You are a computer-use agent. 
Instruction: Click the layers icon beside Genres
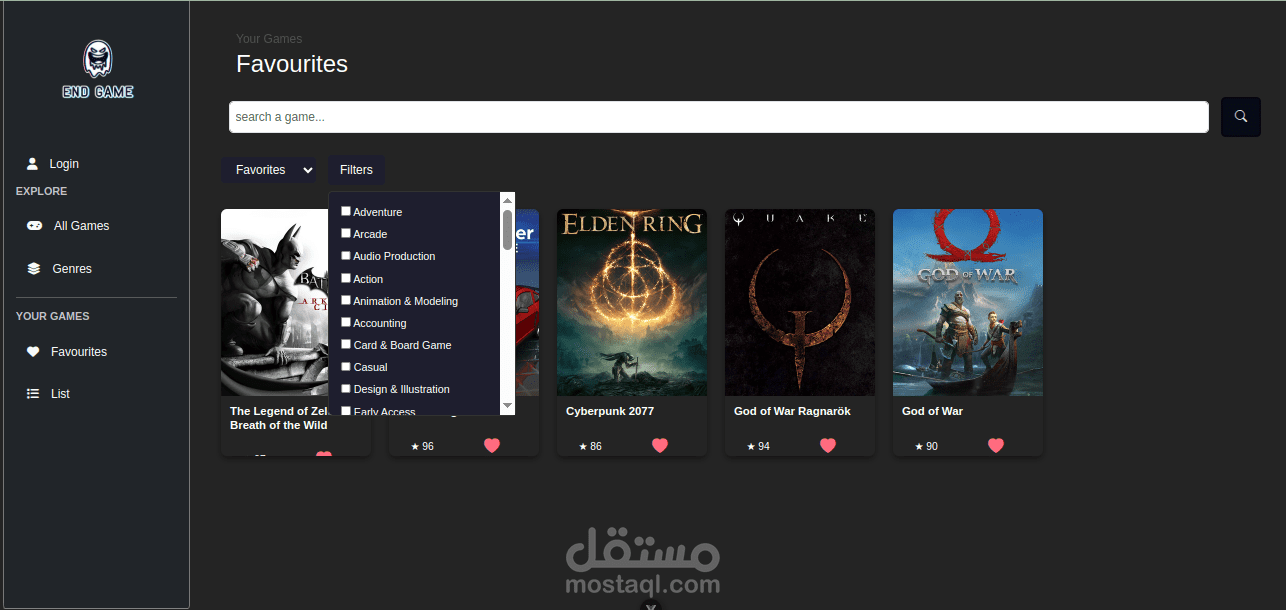pyautogui.click(x=34, y=269)
